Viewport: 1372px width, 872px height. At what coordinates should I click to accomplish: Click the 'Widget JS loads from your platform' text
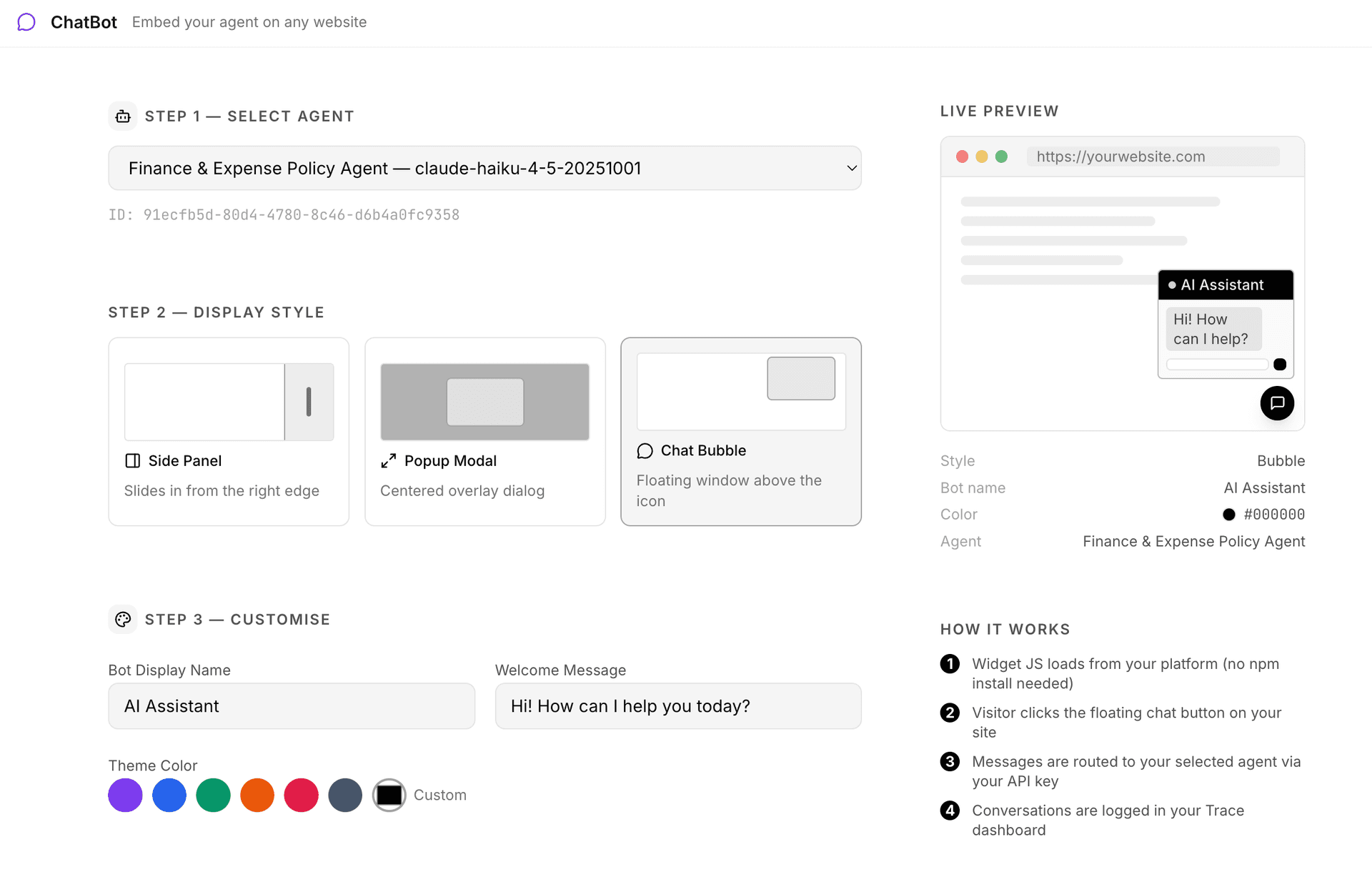pyautogui.click(x=1125, y=674)
